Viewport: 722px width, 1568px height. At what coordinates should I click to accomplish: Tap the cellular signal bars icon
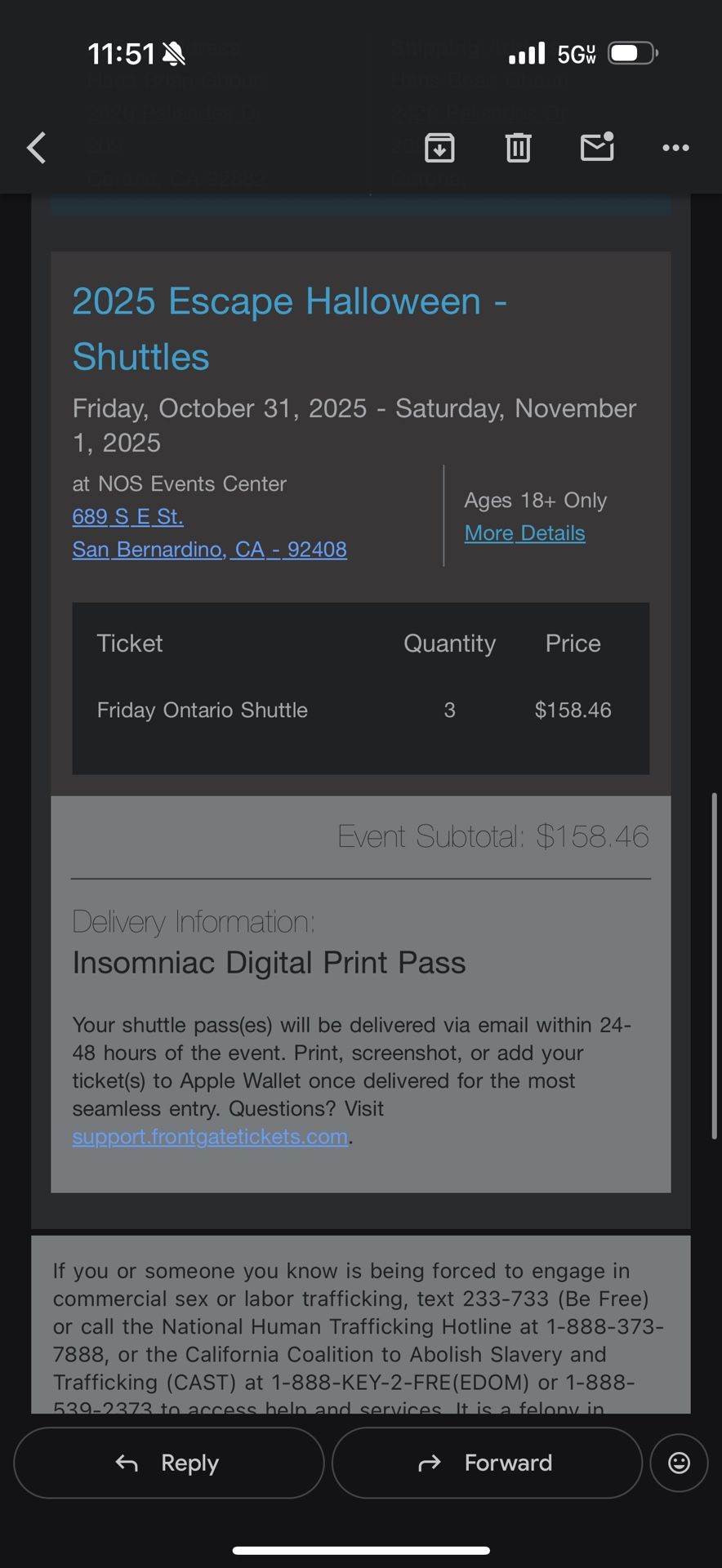click(x=526, y=54)
